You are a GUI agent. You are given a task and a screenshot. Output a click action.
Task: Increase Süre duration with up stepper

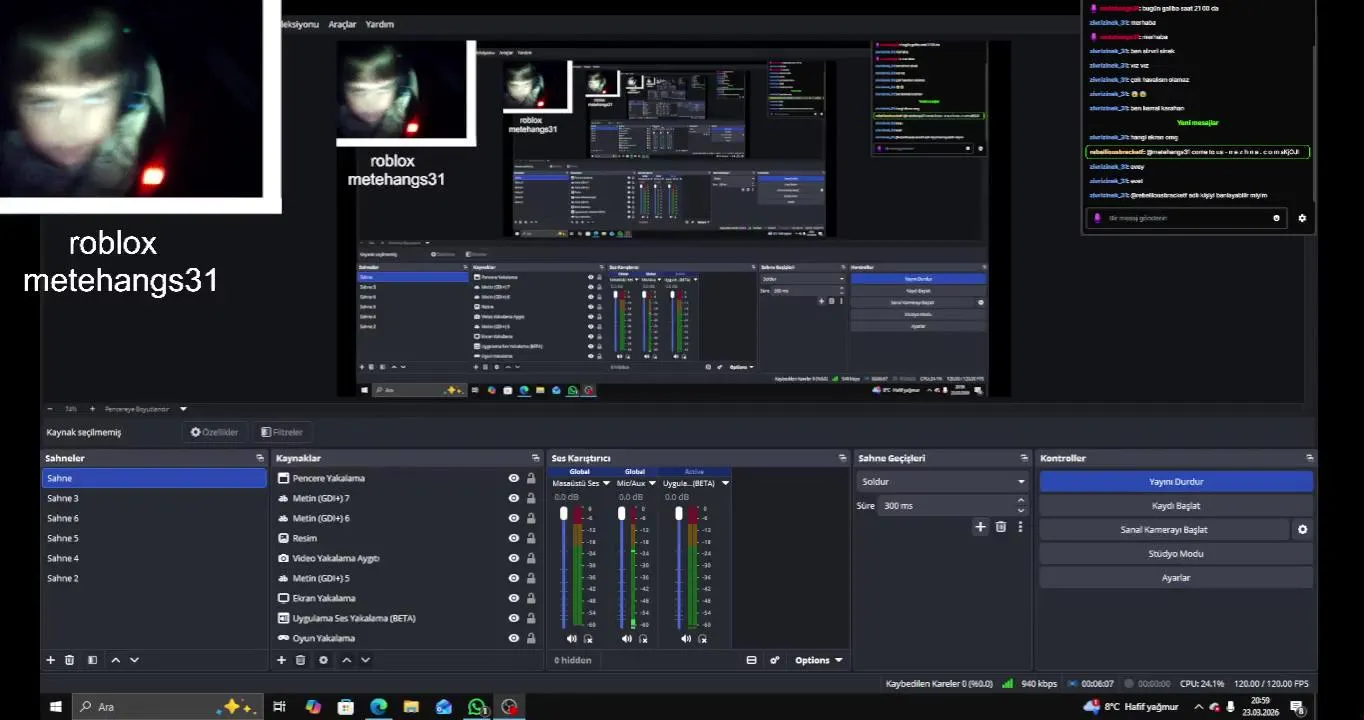(x=1021, y=500)
